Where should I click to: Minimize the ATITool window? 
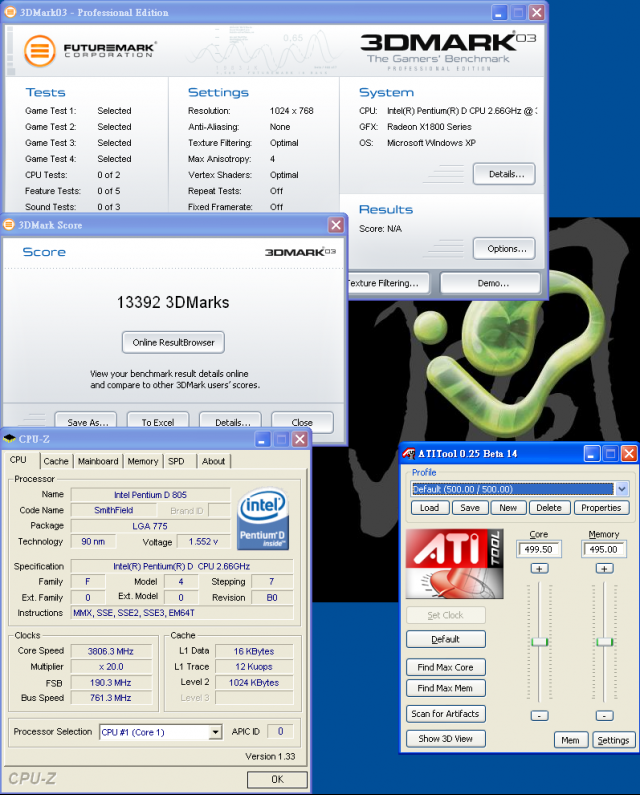(591, 453)
